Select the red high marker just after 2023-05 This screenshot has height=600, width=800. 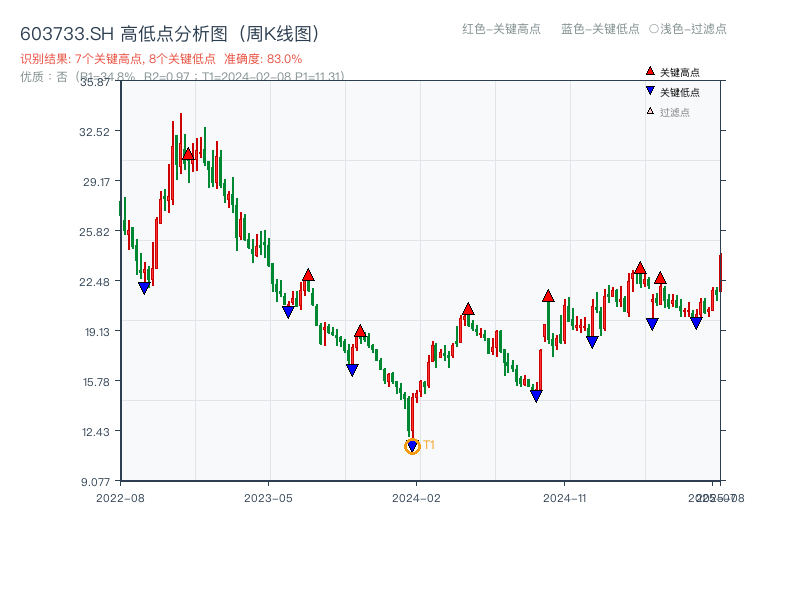(308, 275)
